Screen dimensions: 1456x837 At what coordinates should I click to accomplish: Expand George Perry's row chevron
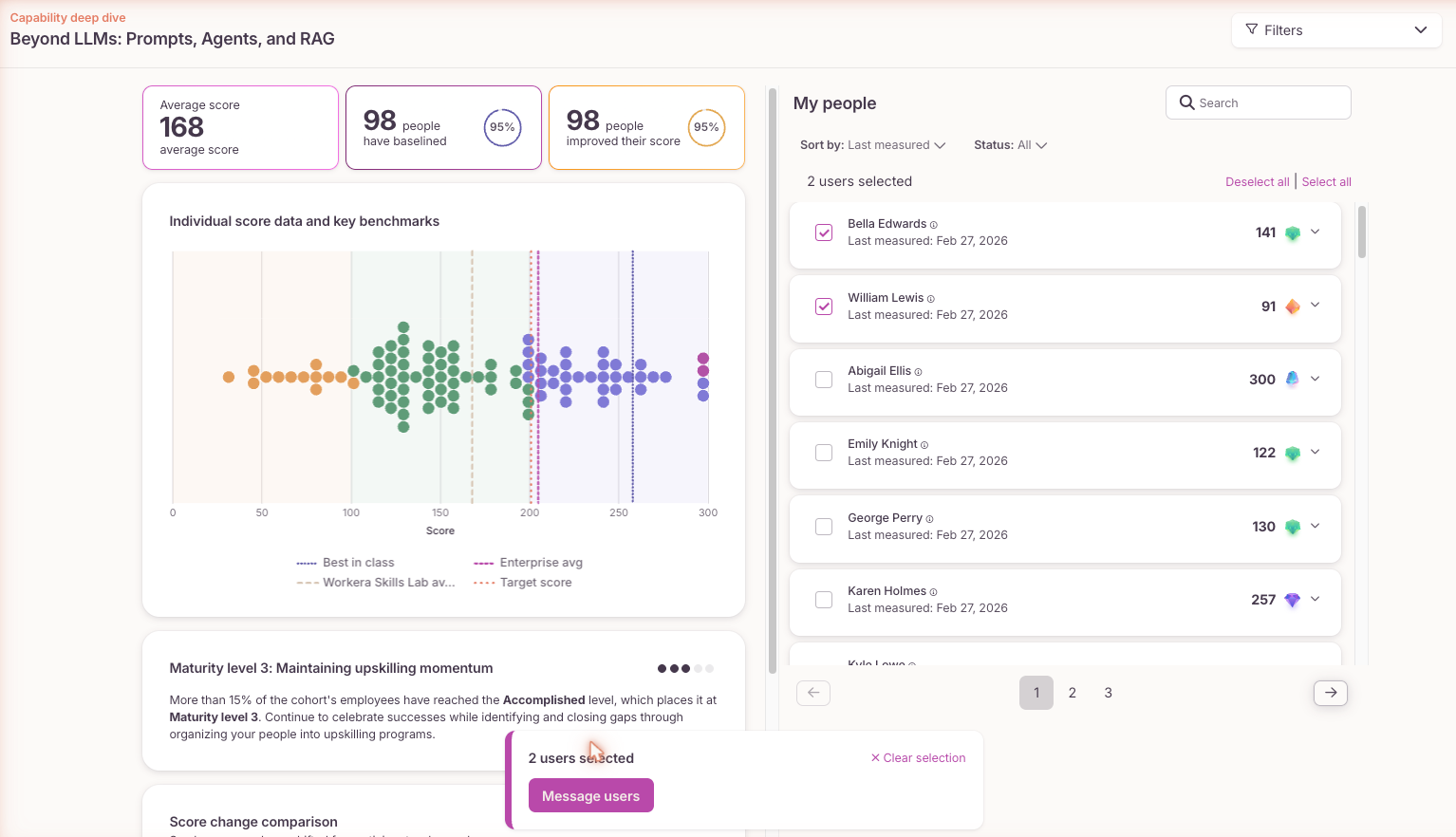pyautogui.click(x=1316, y=526)
